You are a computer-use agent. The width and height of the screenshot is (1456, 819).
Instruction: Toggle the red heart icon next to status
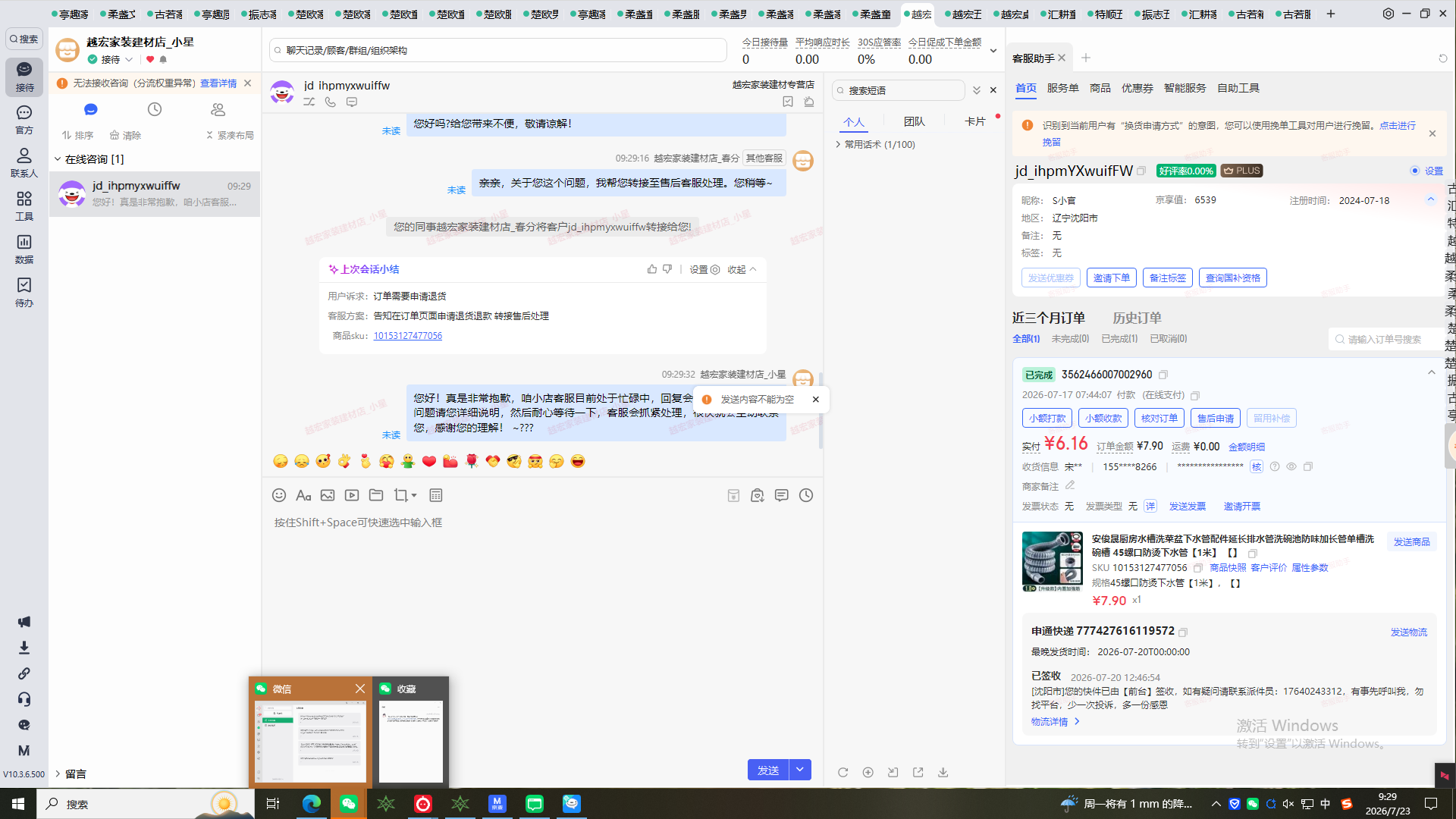coord(150,59)
